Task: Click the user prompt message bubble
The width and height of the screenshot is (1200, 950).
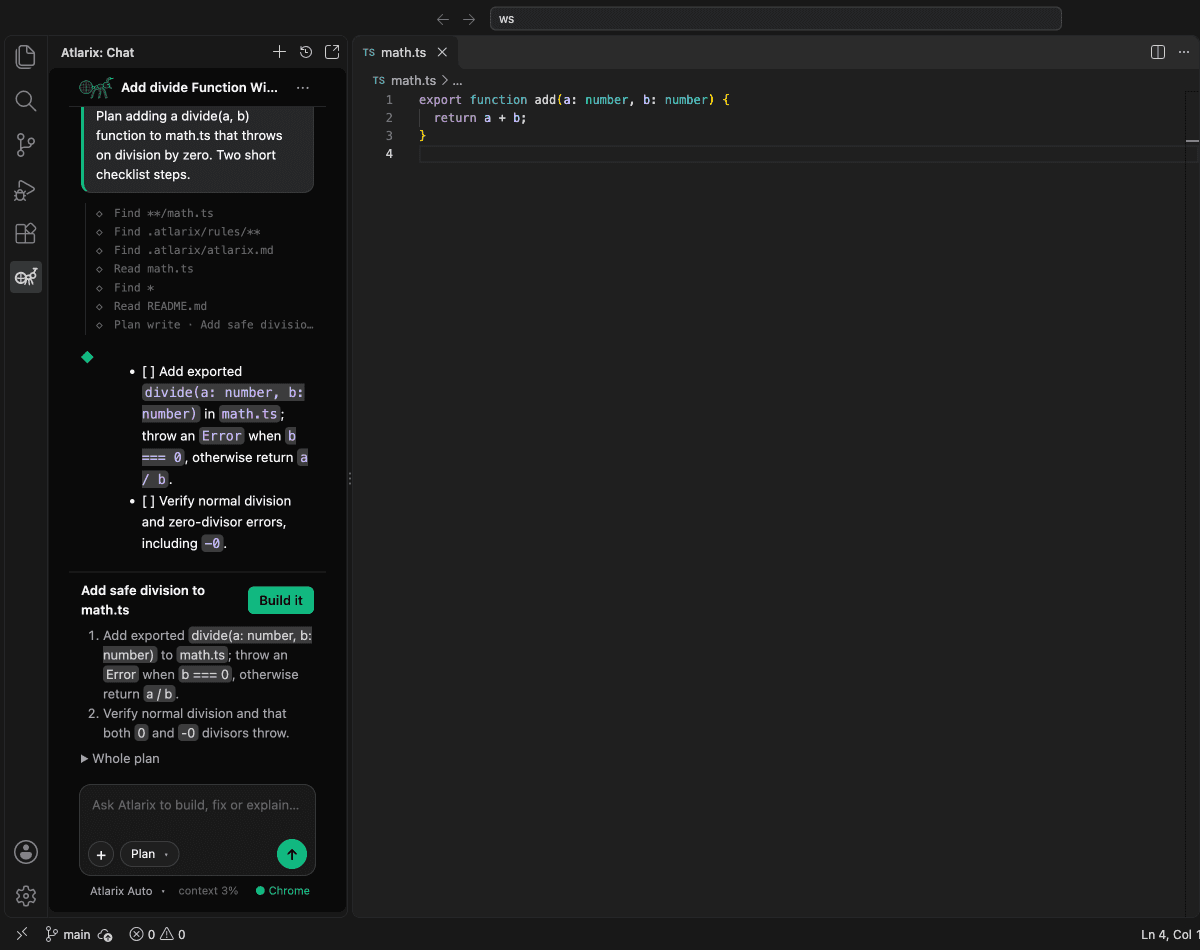Action: (197, 149)
